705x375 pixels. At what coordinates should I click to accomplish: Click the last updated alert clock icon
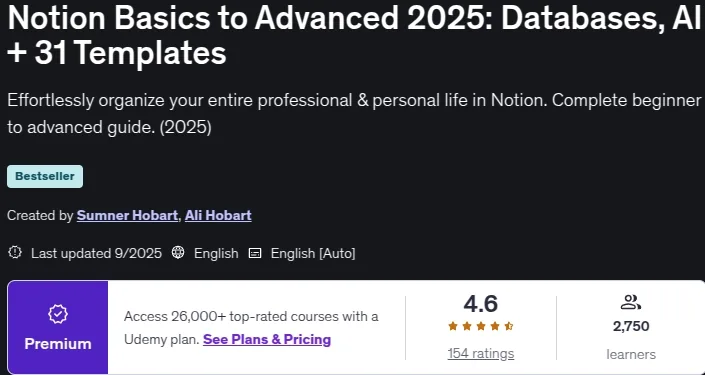(15, 253)
